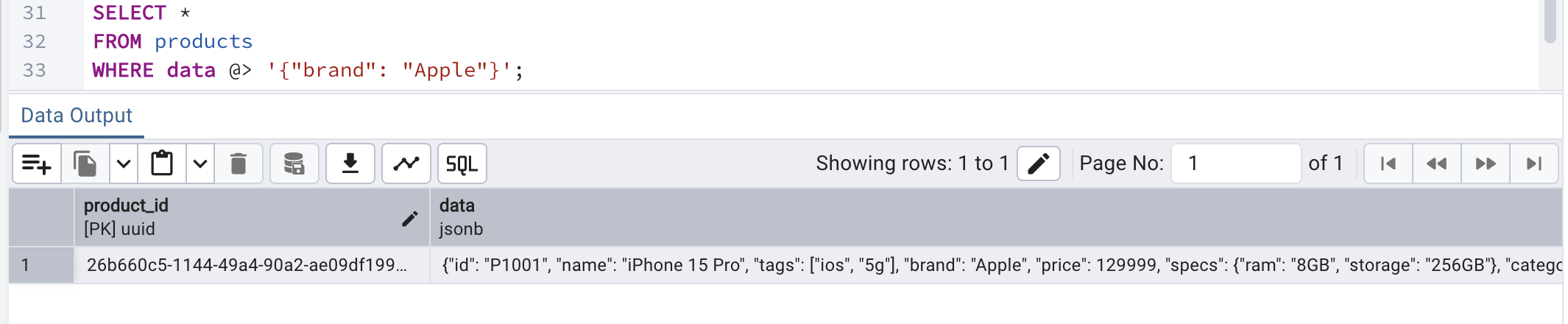Click the Add row icon

36,163
